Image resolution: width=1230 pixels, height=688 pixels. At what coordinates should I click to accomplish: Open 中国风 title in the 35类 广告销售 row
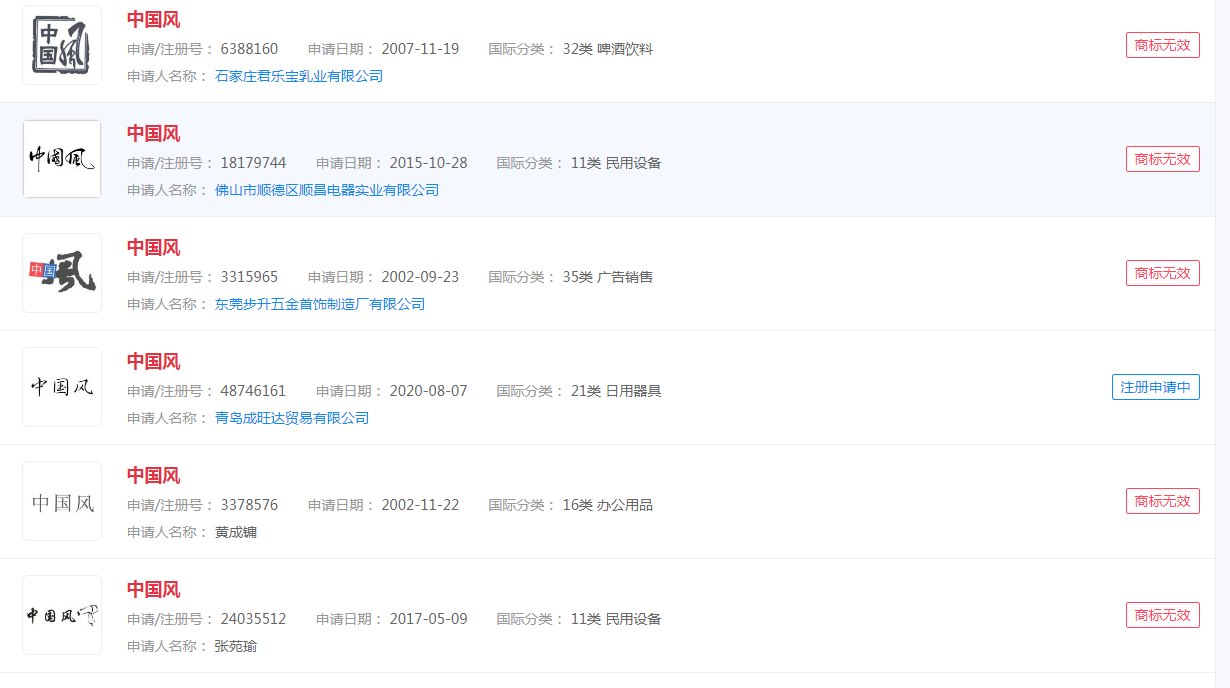coord(154,248)
